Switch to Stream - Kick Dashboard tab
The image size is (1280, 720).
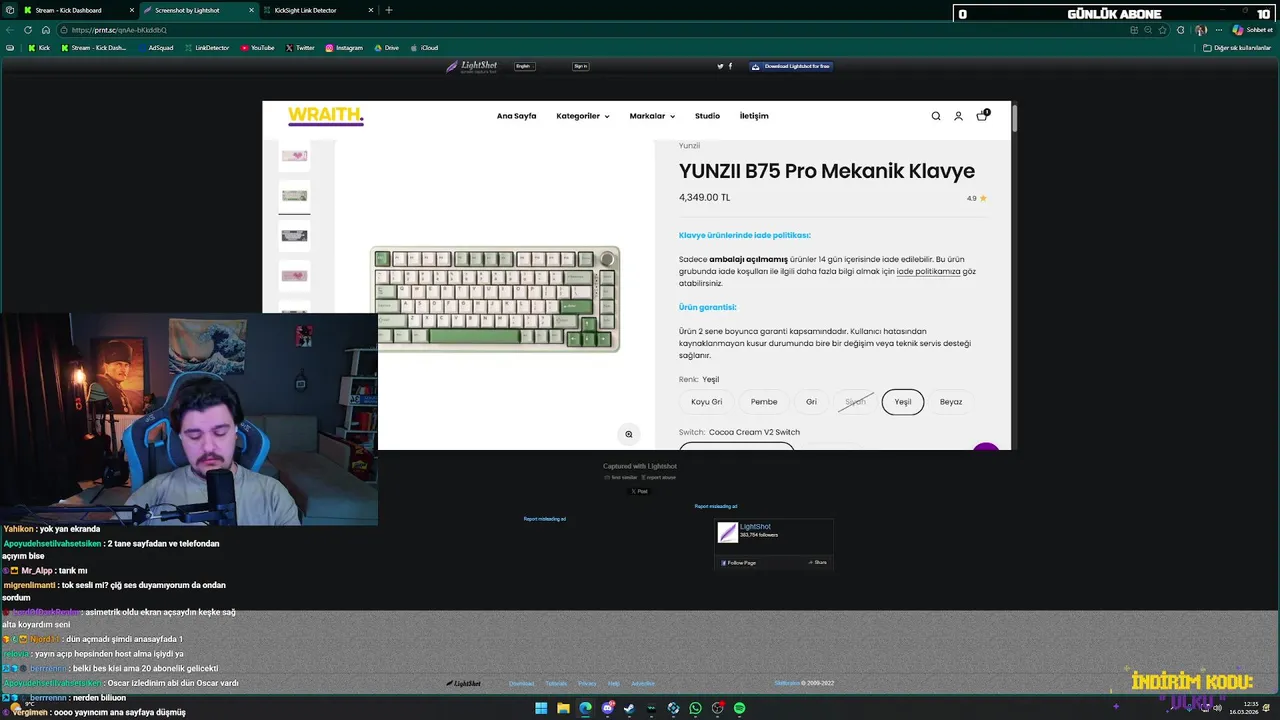pos(78,10)
